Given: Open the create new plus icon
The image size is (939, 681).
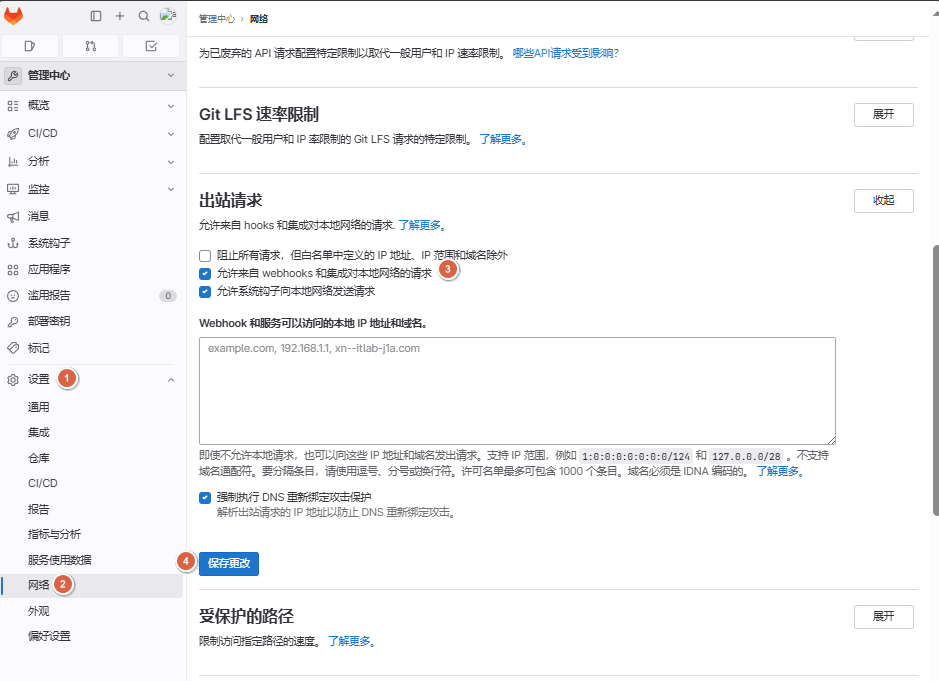Looking at the screenshot, I should 120,16.
